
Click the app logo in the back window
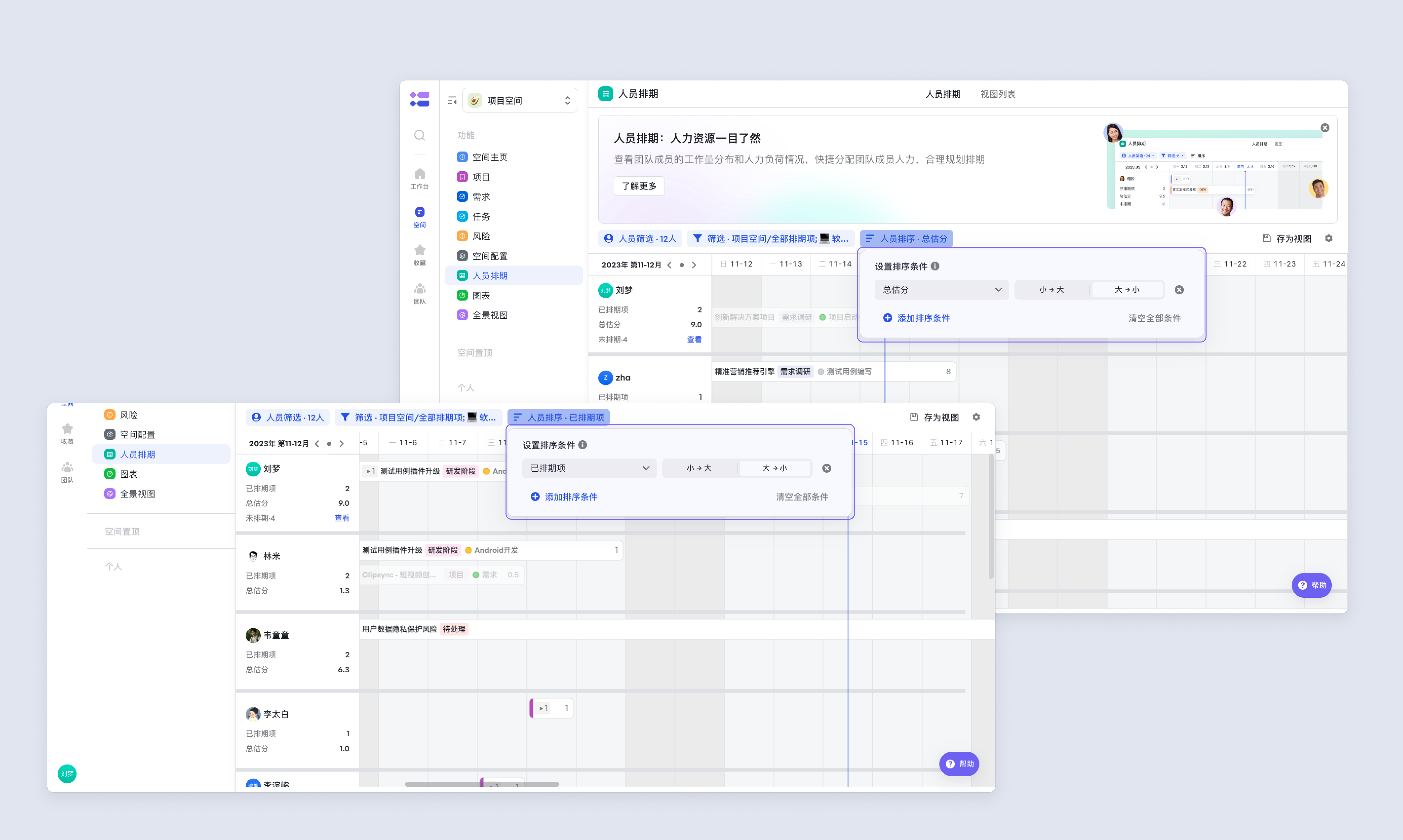pyautogui.click(x=420, y=99)
